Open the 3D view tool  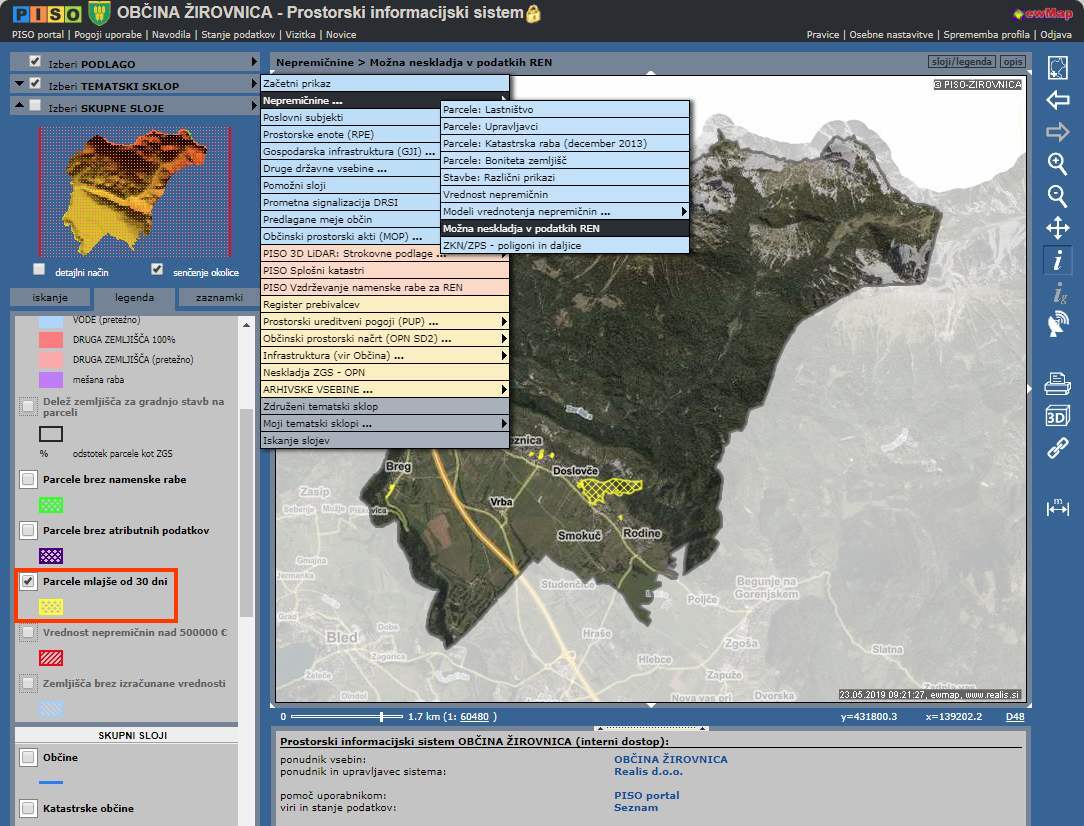(x=1057, y=416)
